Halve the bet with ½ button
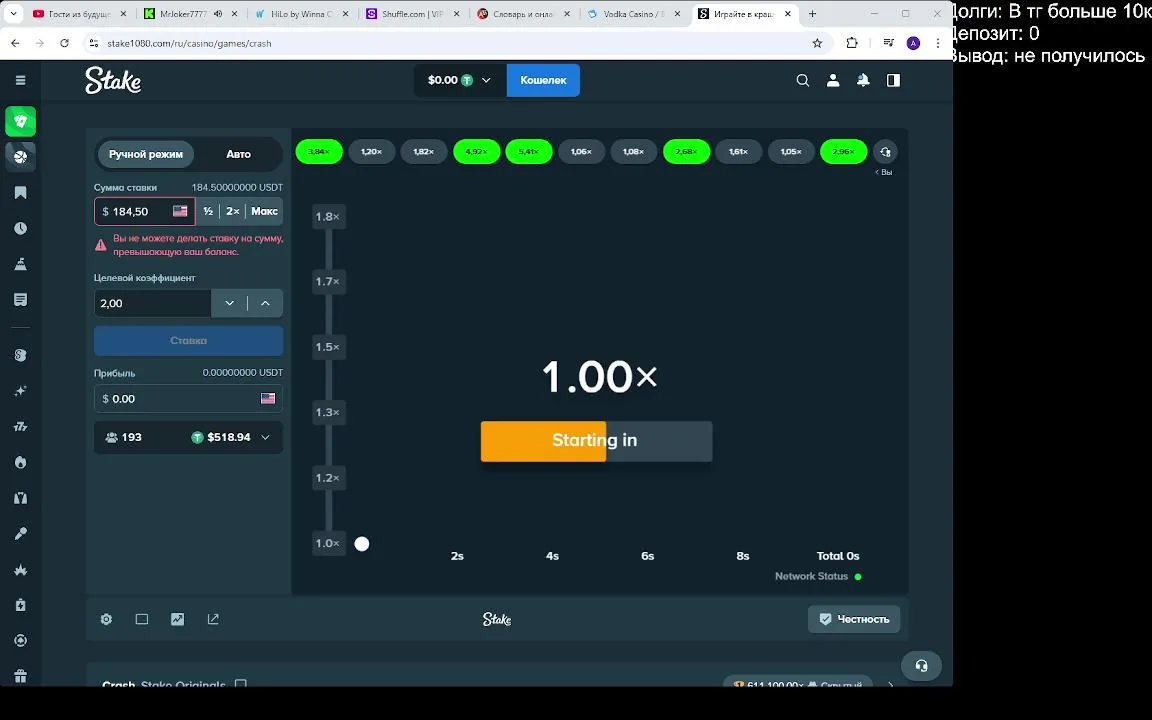Viewport: 1152px width, 720px height. (208, 211)
